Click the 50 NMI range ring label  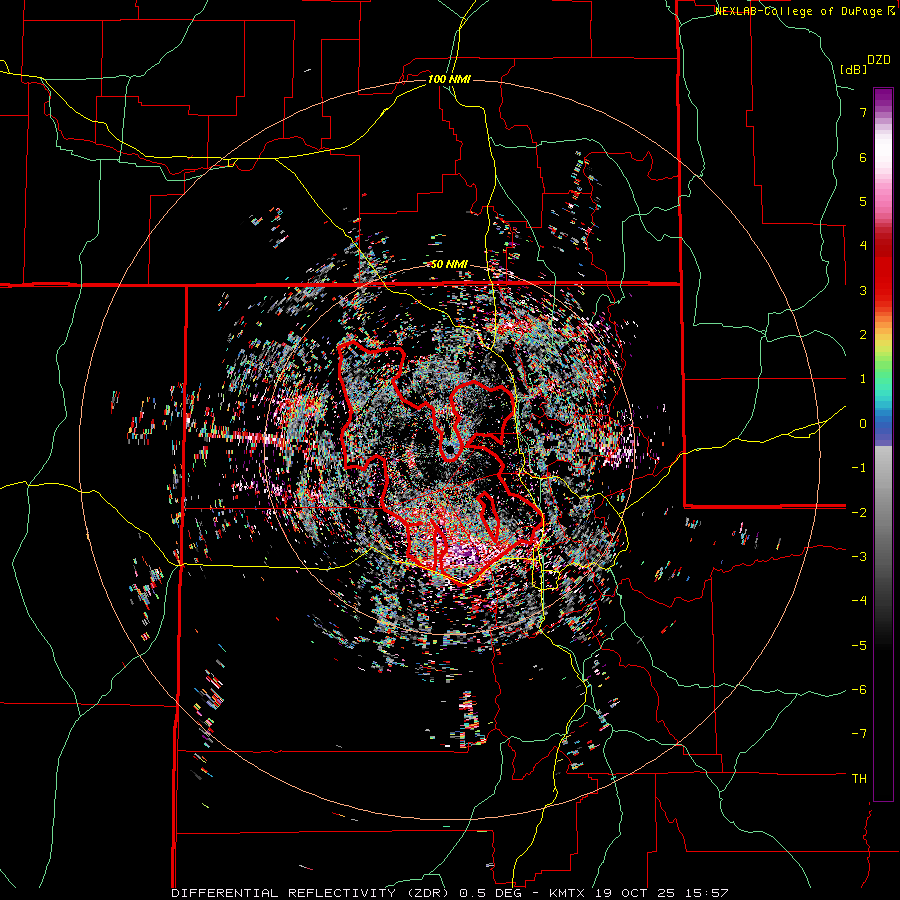[x=449, y=265]
